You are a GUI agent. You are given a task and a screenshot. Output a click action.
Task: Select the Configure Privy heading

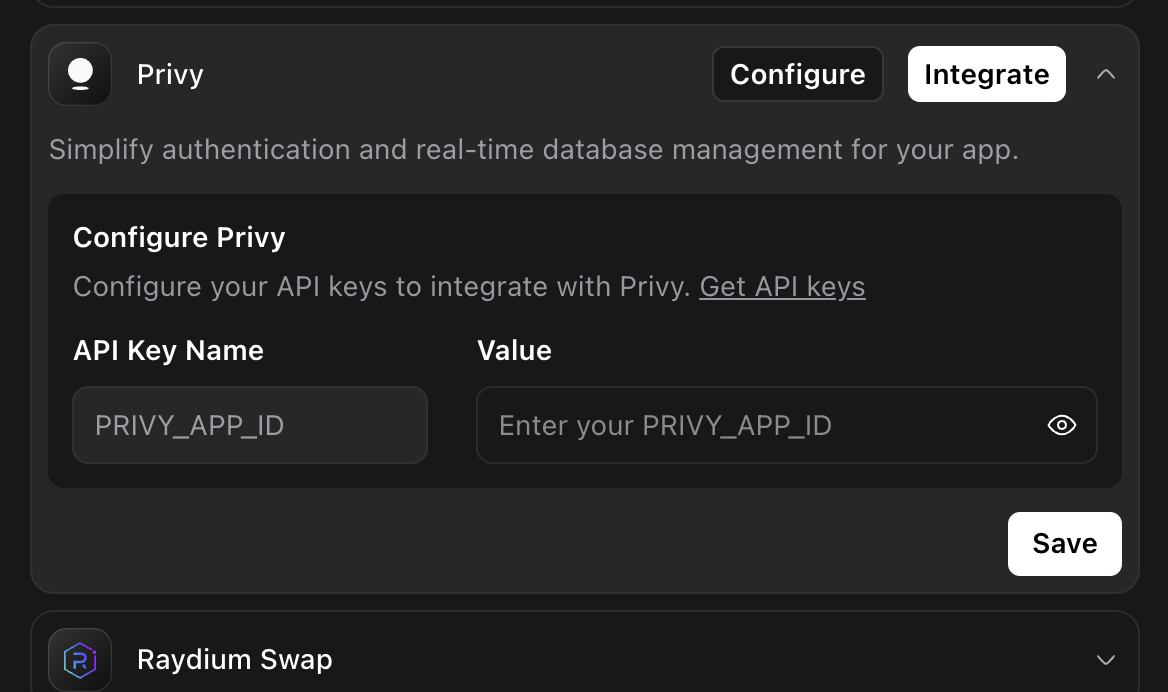[178, 238]
